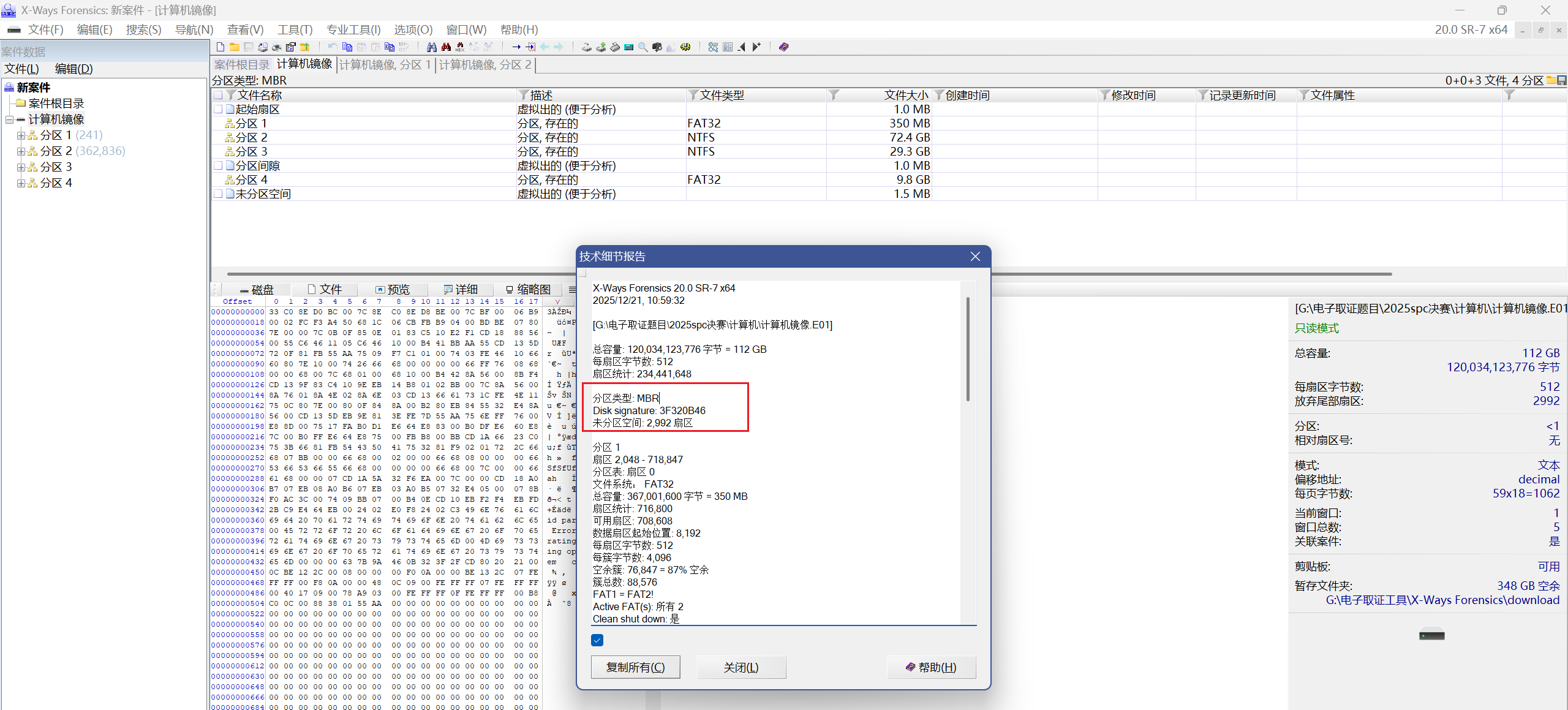The width and height of the screenshot is (1568, 710).
Task: Click the report dialog vertical scrollbar
Action: [968, 349]
